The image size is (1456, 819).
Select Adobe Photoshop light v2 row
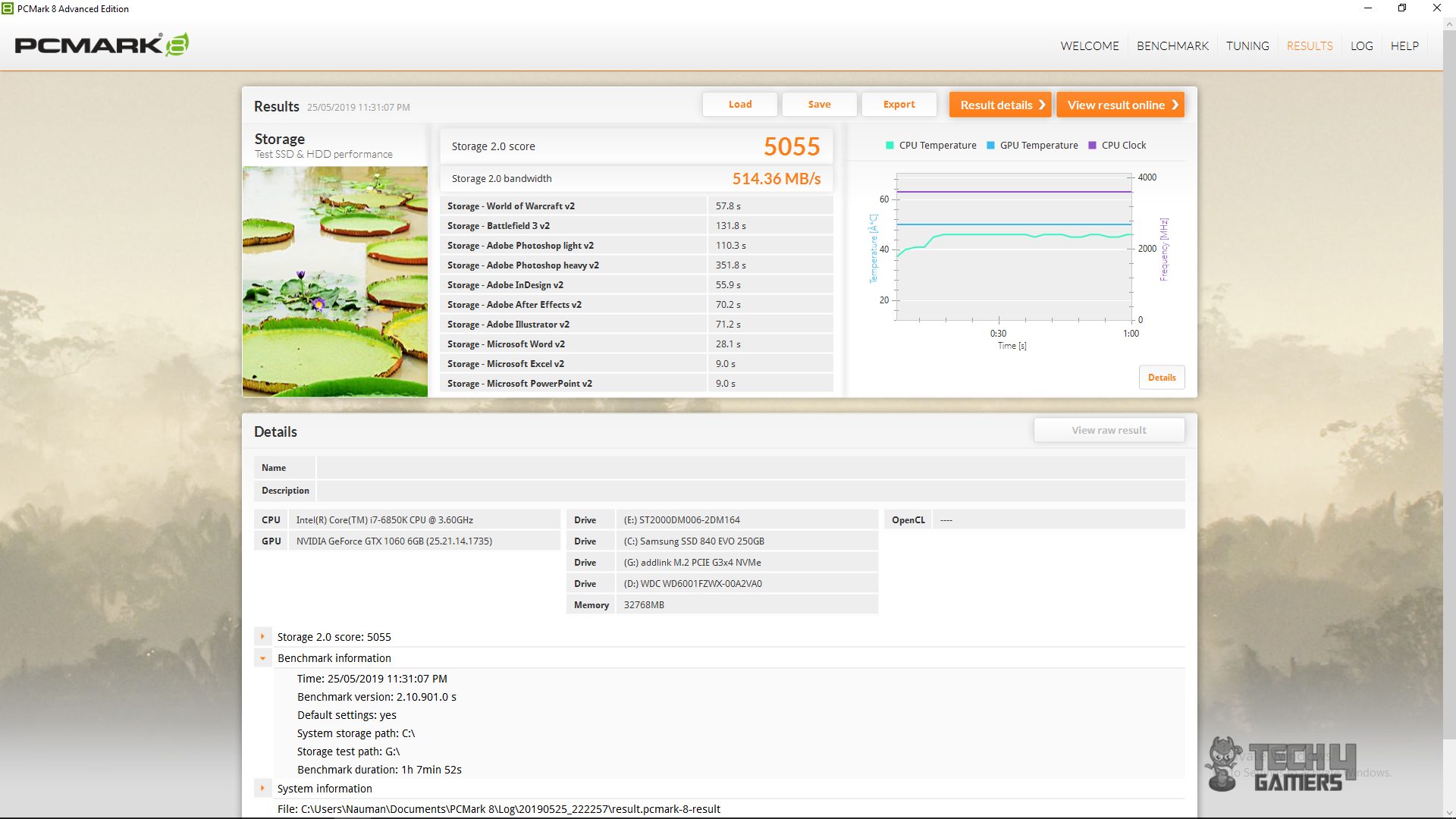coord(636,246)
